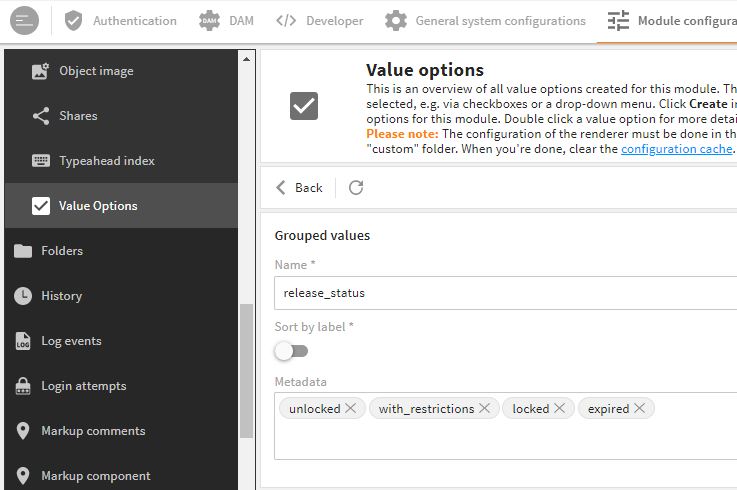Click the History clock icon
Viewport: 737px width, 490px height.
coord(23,296)
